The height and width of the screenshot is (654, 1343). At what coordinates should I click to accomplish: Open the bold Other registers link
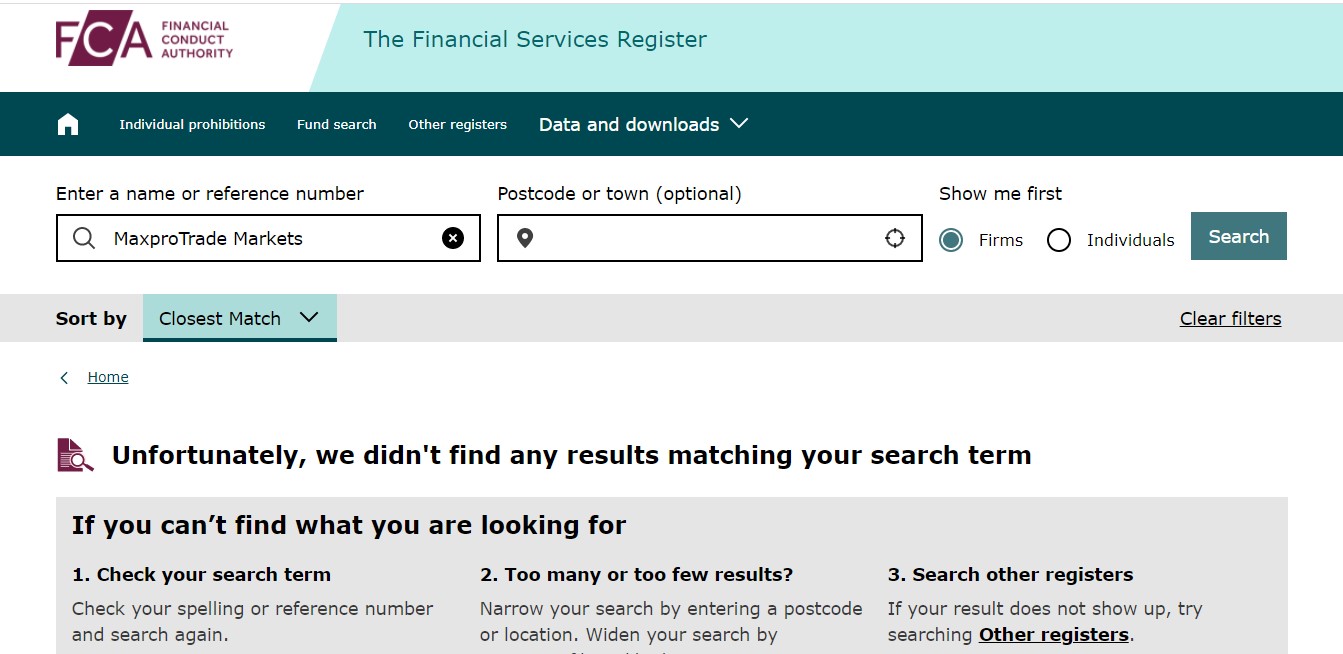pos(1053,635)
